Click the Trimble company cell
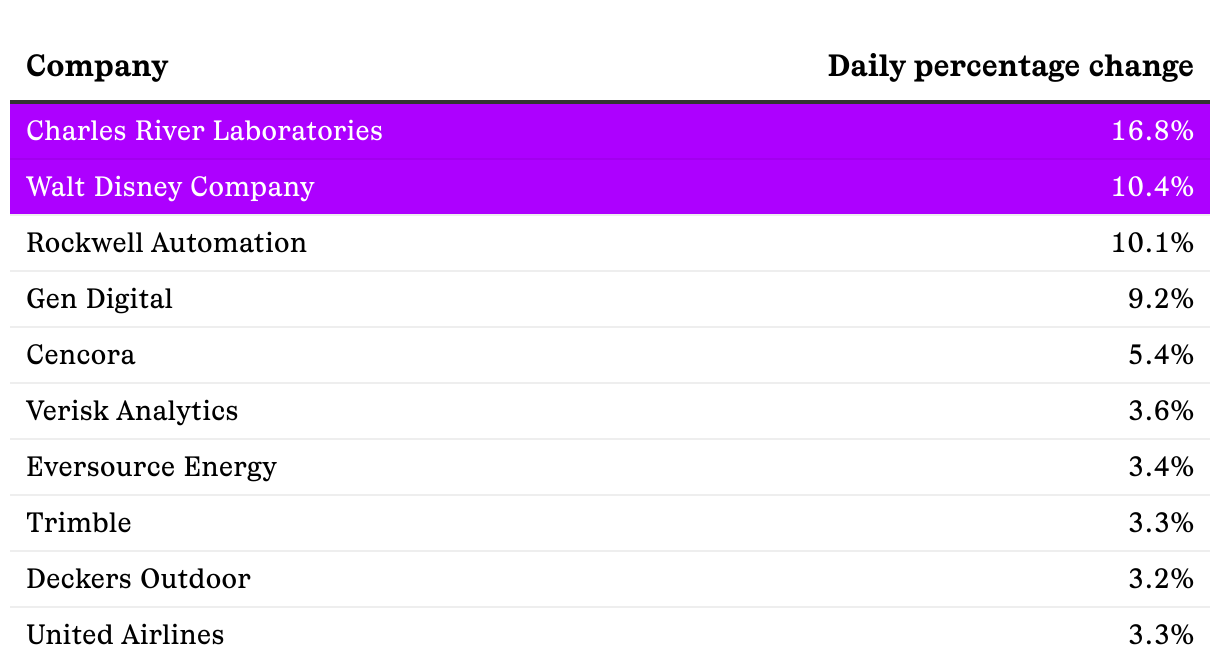The image size is (1220, 672). click(x=79, y=523)
